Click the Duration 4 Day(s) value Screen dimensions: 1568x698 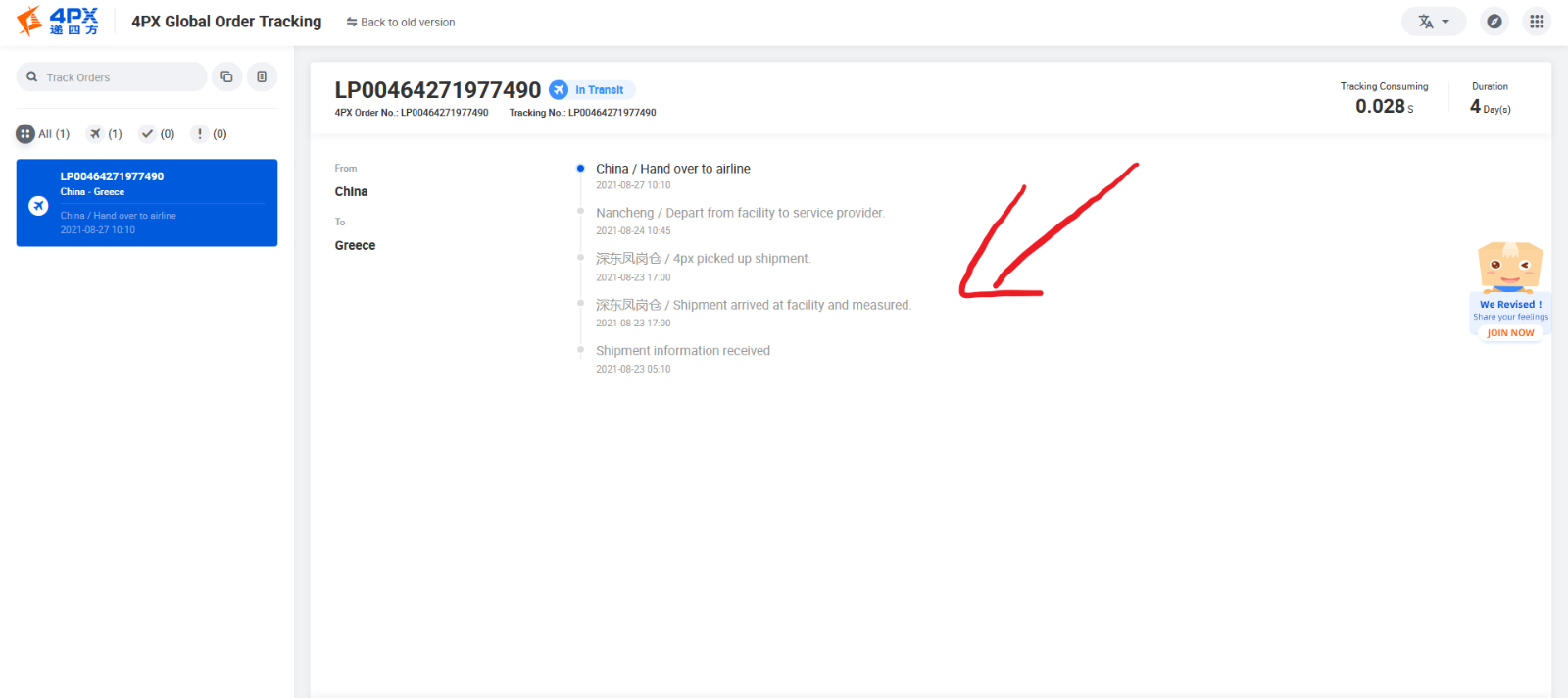pos(1490,107)
